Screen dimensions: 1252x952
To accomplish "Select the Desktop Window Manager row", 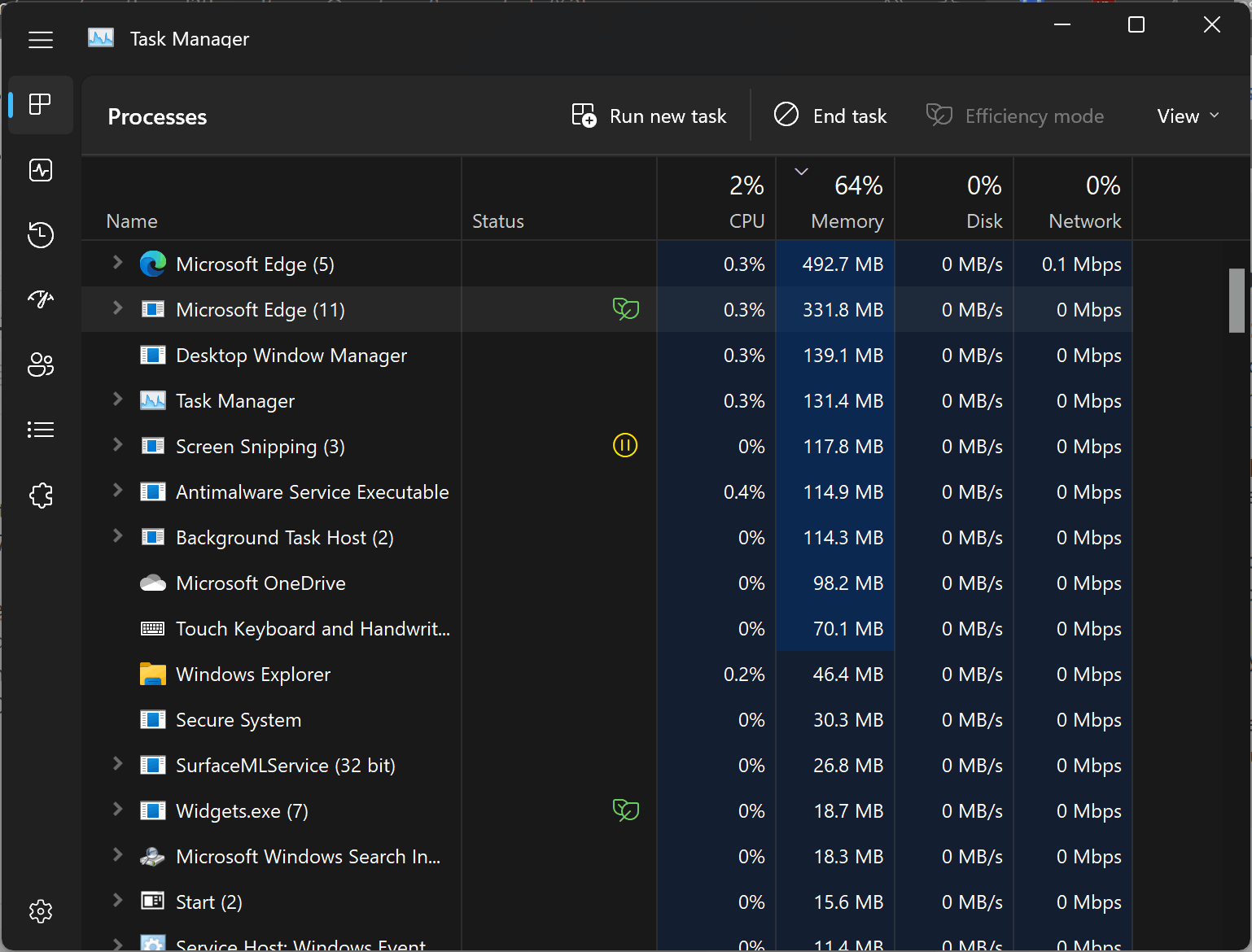I will click(606, 355).
